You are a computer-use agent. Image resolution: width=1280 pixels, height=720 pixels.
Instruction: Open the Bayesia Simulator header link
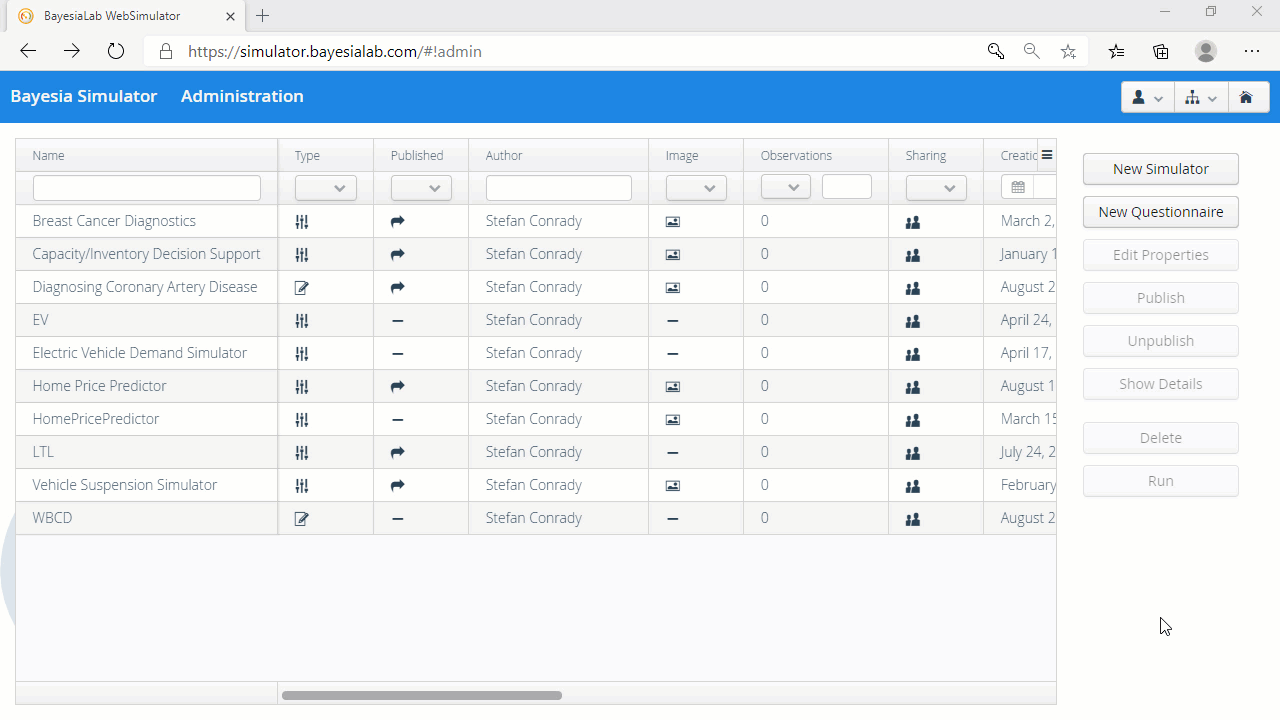coord(84,96)
